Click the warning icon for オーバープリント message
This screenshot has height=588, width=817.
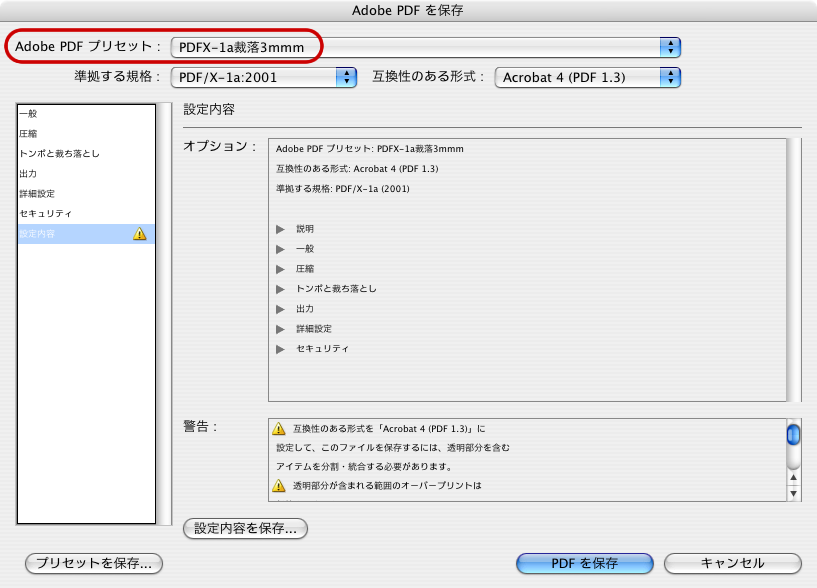(279, 486)
